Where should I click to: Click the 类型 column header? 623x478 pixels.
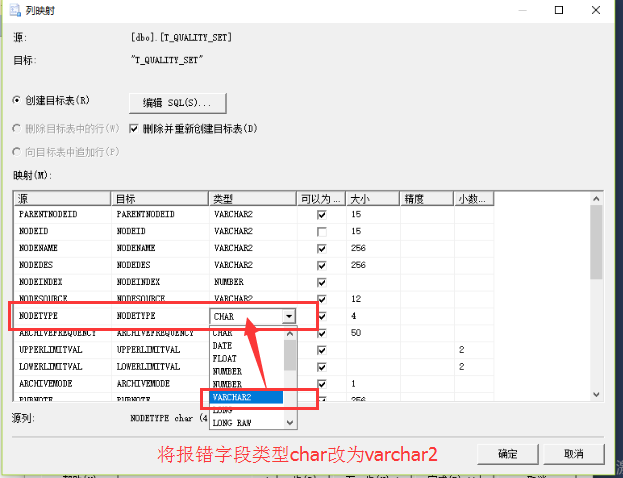tap(253, 199)
